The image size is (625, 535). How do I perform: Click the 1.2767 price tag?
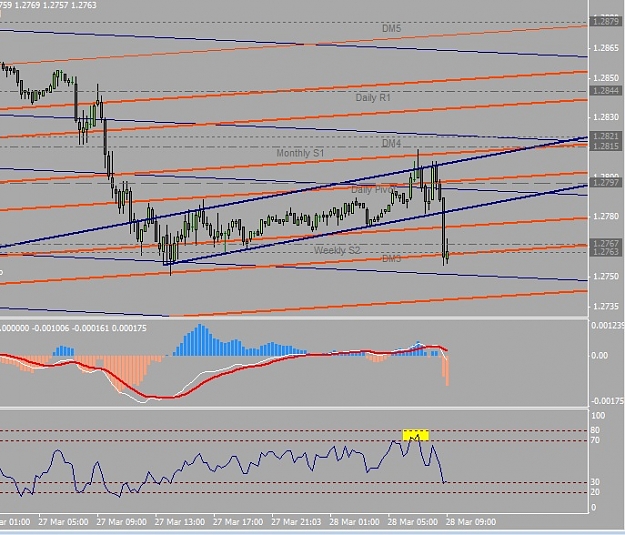(x=605, y=243)
